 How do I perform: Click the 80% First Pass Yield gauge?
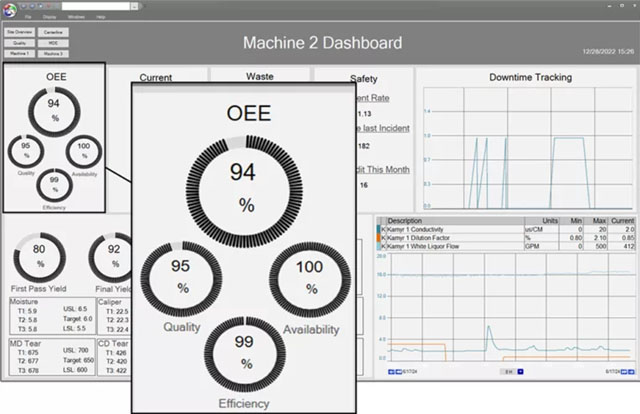click(39, 258)
